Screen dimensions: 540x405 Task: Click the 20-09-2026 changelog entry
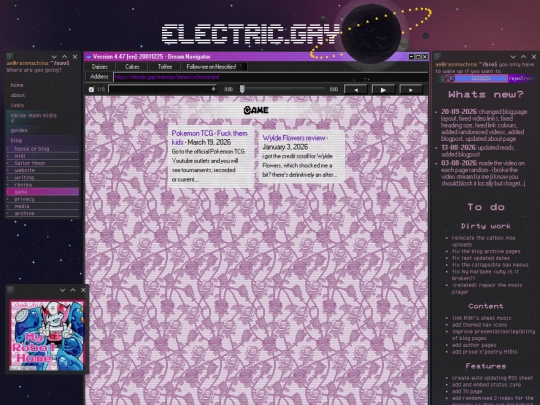[484, 125]
